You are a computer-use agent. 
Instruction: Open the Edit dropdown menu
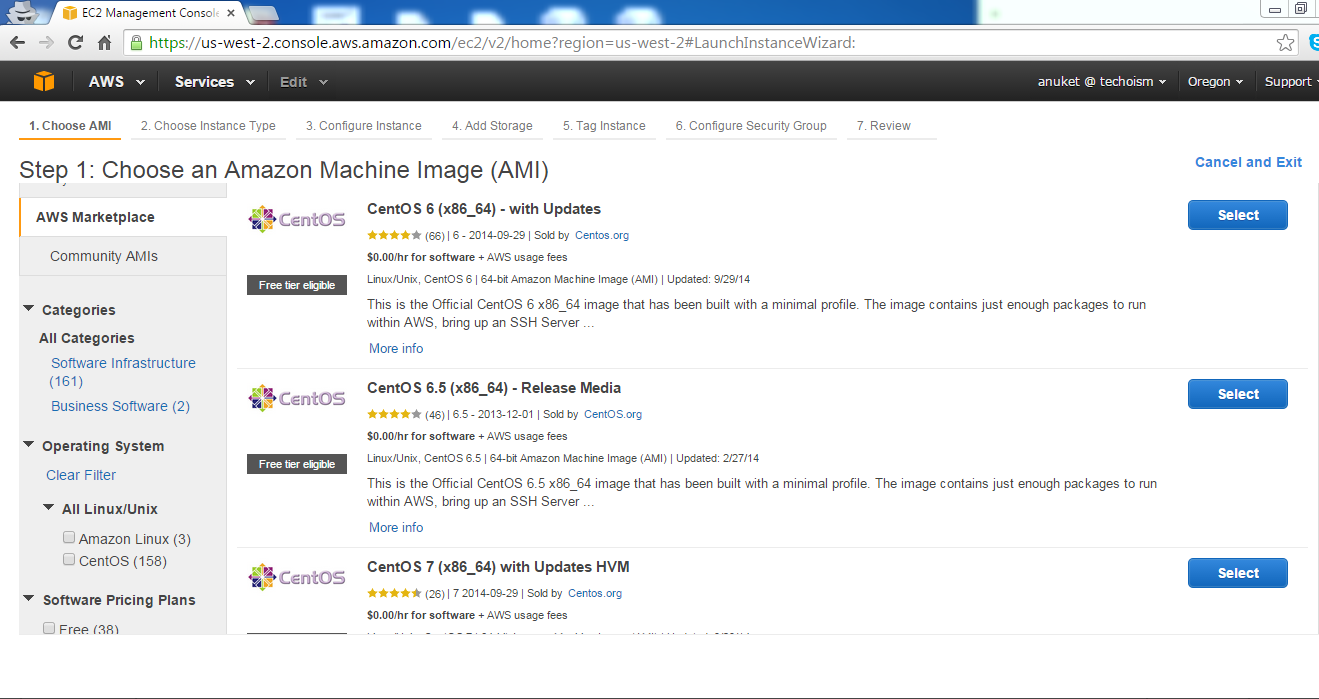coord(303,82)
